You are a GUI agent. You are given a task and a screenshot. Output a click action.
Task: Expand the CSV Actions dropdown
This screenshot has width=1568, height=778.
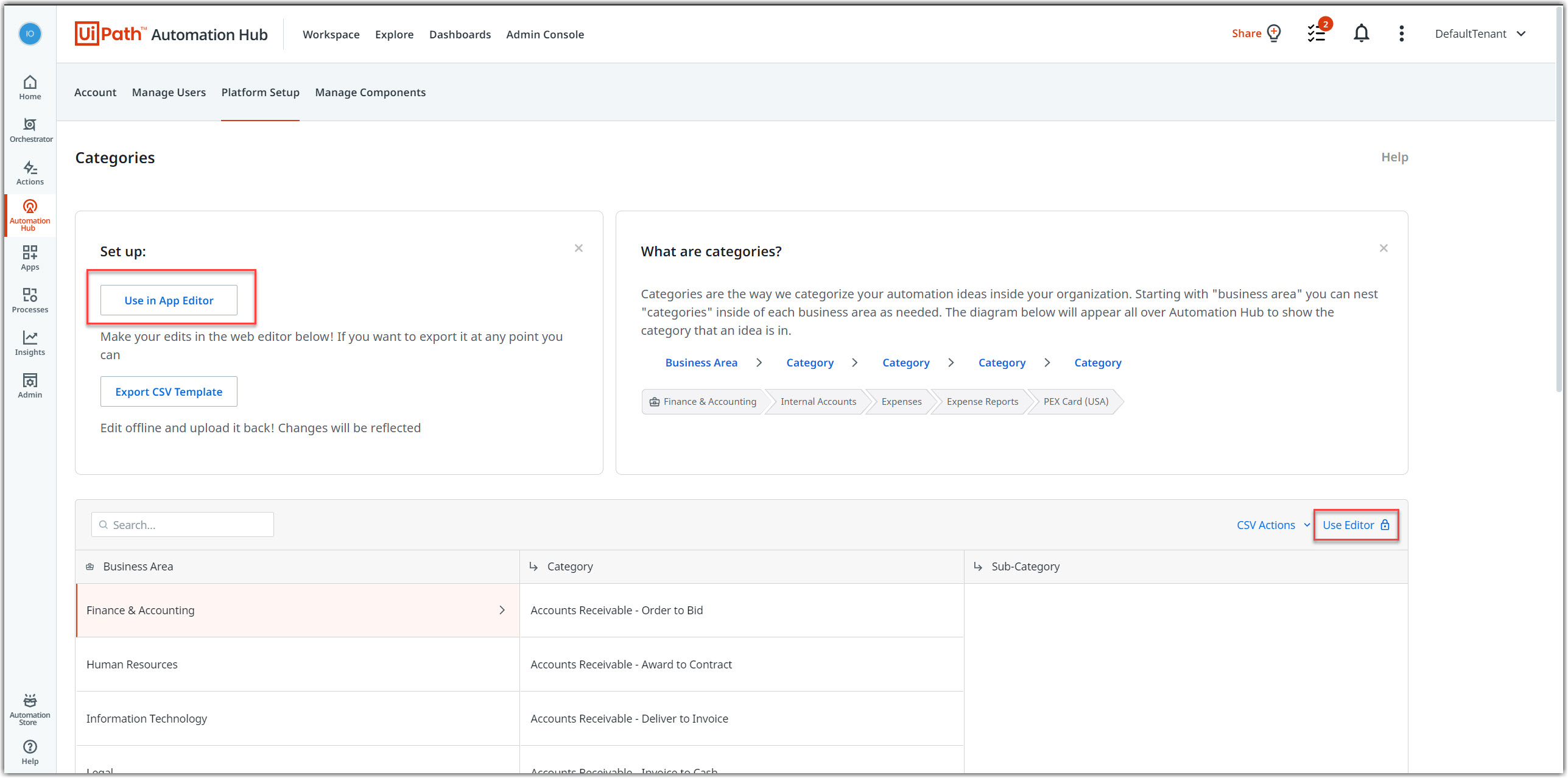tap(1273, 525)
